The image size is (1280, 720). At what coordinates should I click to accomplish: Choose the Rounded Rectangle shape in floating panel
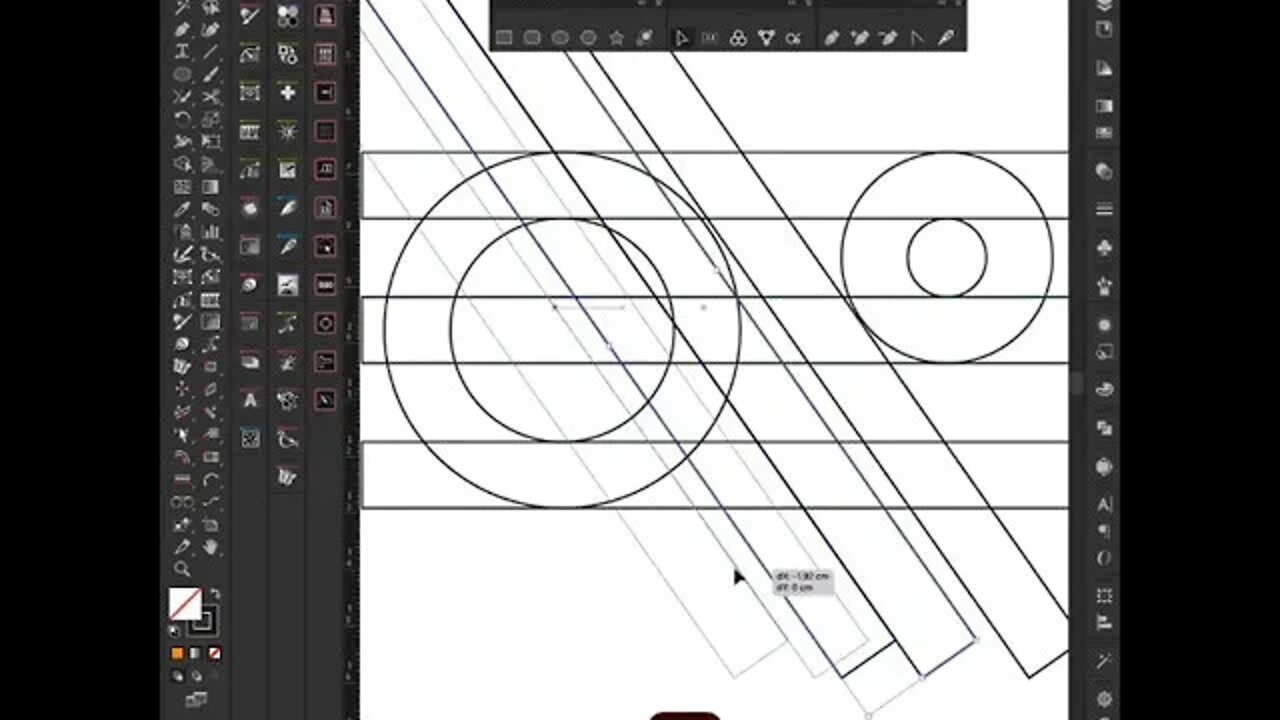pyautogui.click(x=532, y=38)
